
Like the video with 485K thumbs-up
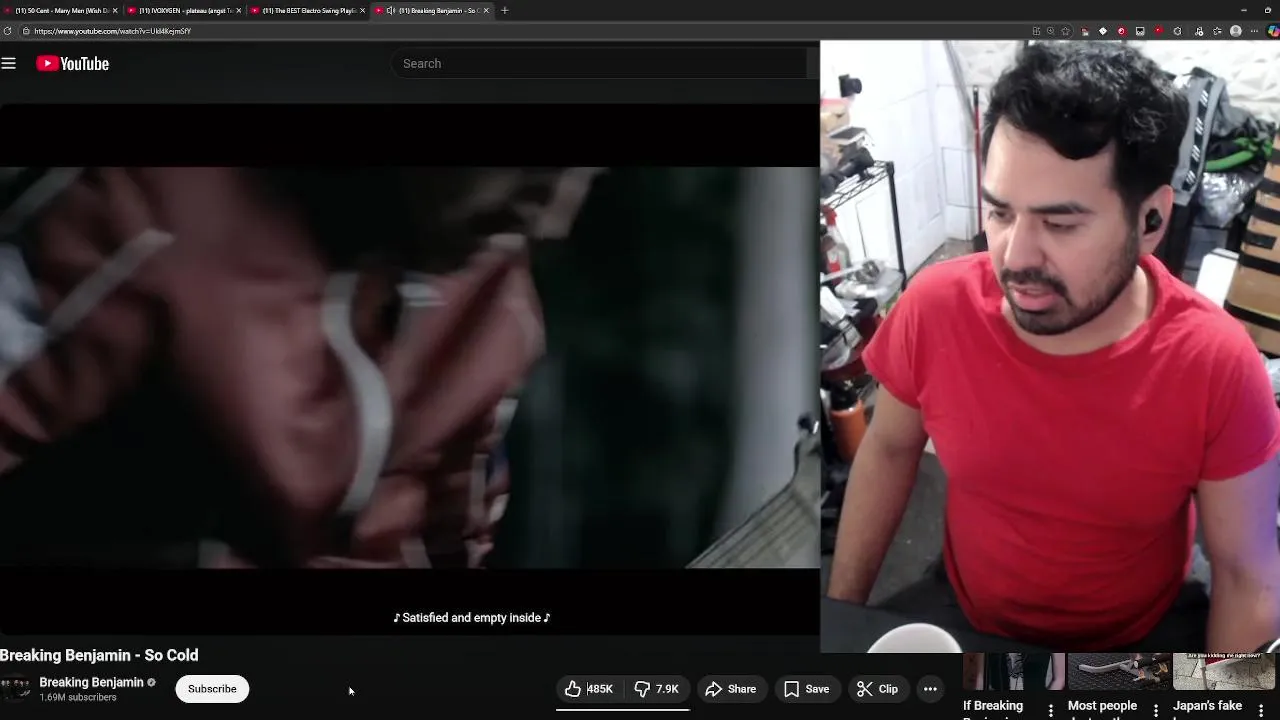[x=589, y=689]
